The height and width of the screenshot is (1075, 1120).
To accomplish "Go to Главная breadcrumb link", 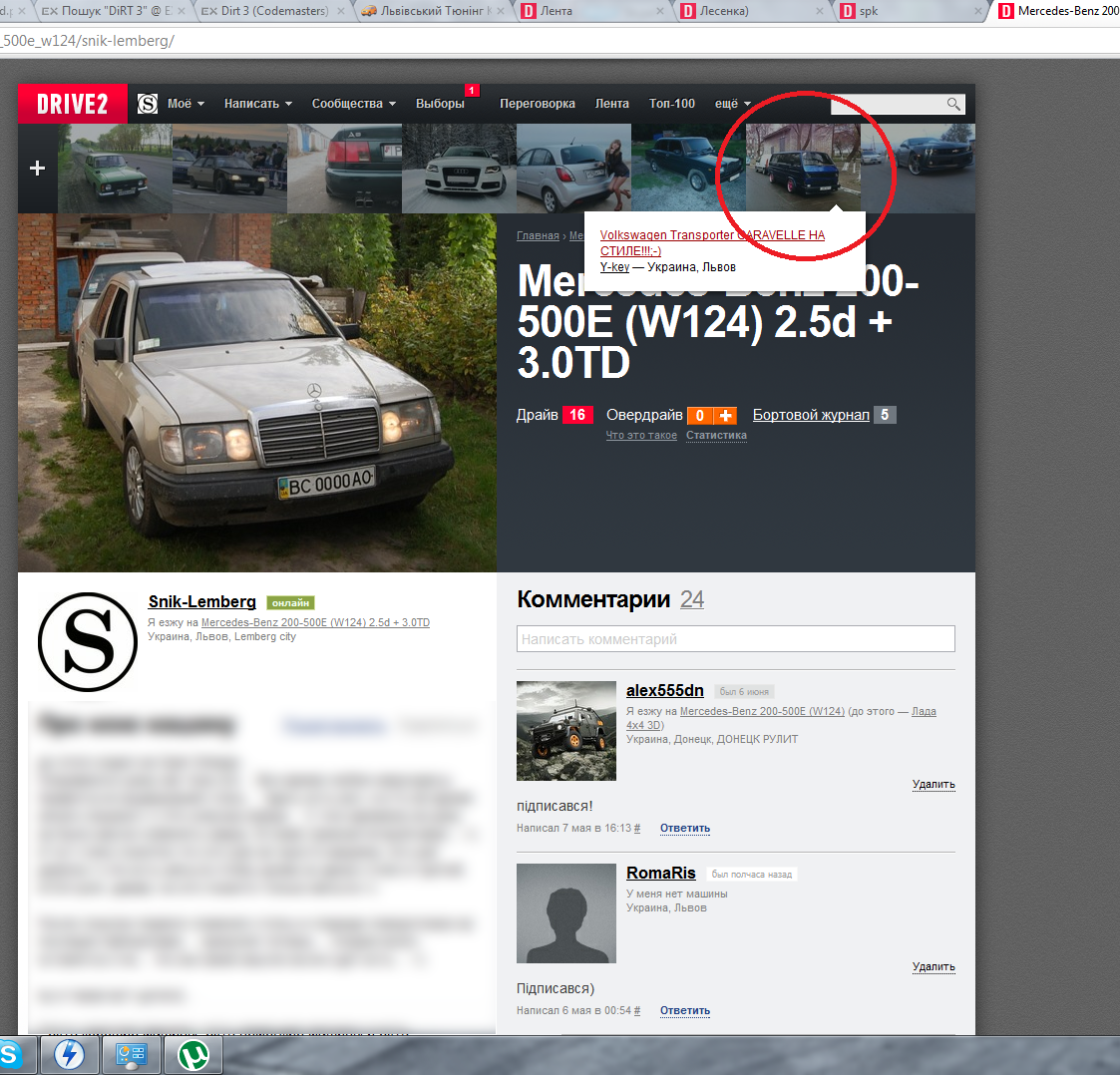I will [538, 235].
